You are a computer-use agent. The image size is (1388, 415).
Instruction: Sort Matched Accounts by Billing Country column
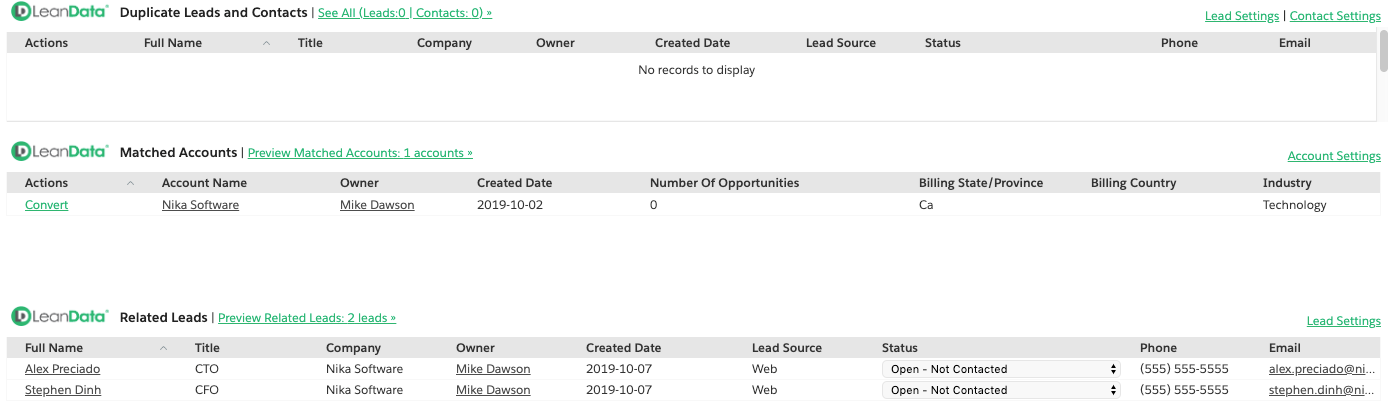[1133, 183]
